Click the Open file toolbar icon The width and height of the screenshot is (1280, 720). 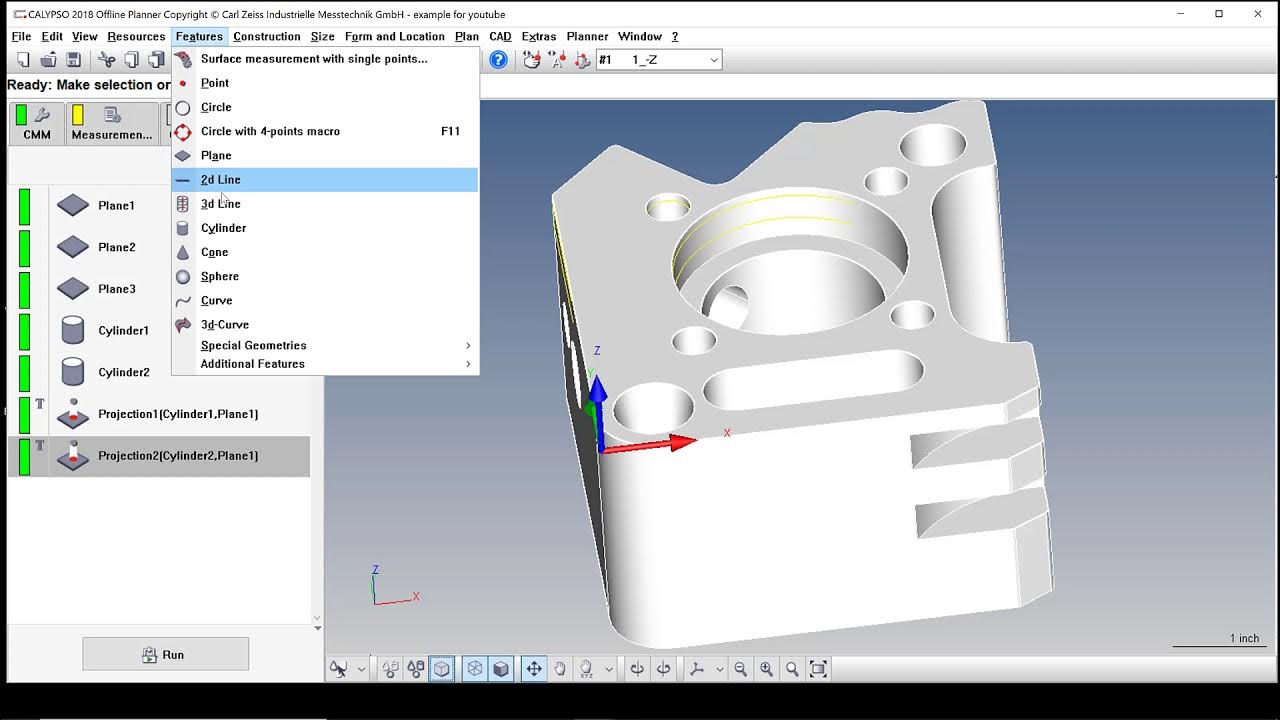[48, 60]
